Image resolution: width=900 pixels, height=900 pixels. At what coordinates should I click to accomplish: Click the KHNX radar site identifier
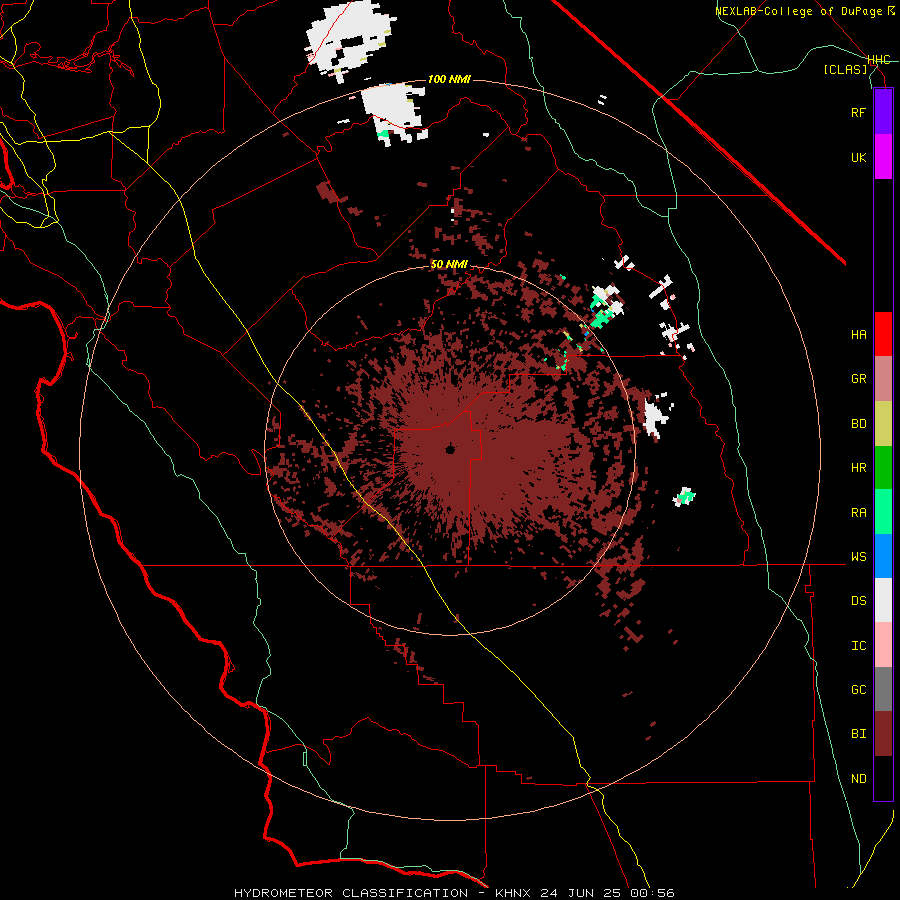[x=514, y=893]
